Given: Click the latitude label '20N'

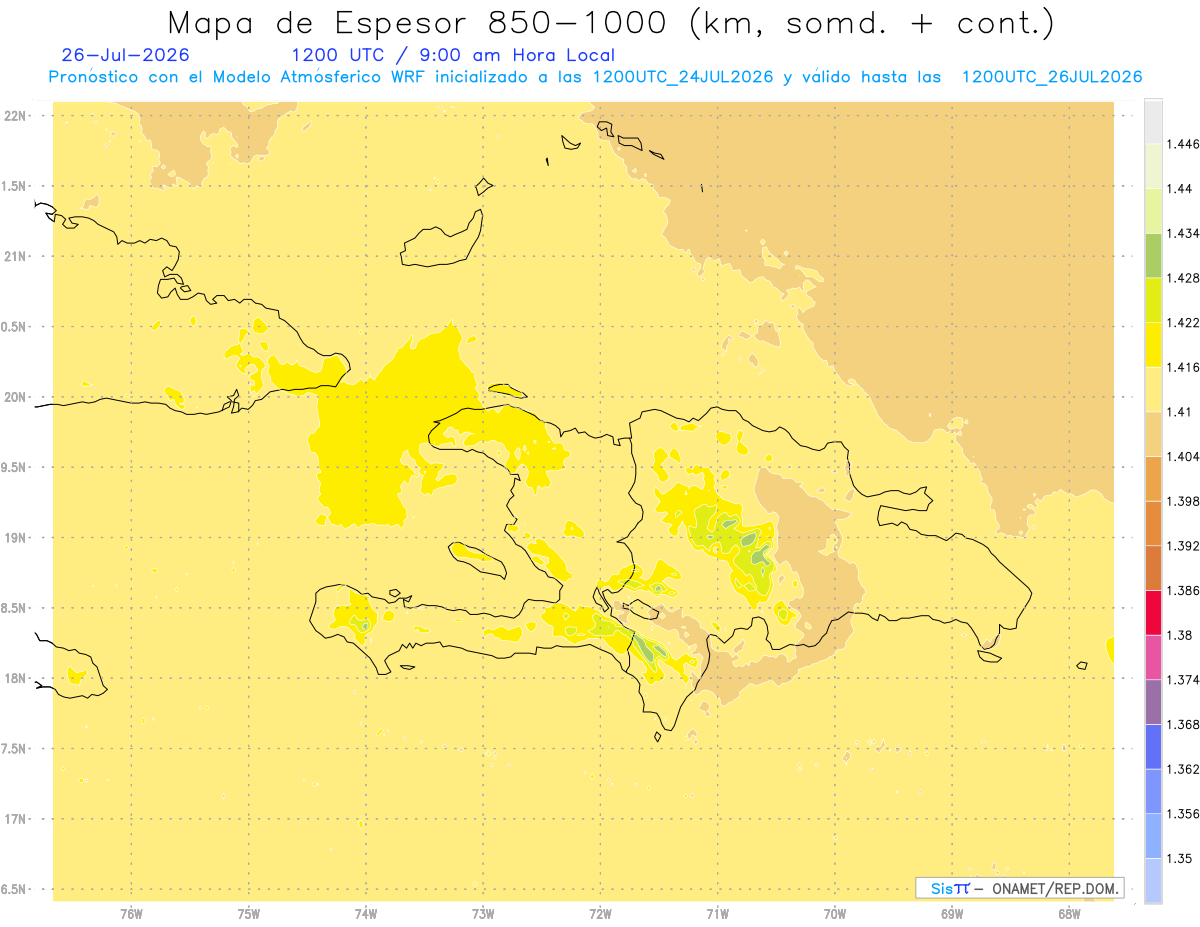Looking at the screenshot, I should [15, 397].
